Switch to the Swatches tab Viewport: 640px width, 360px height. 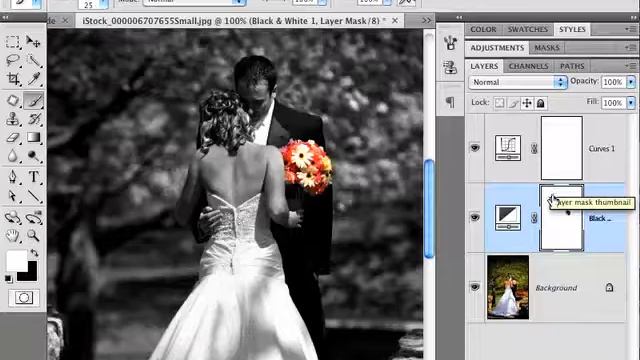pos(527,29)
